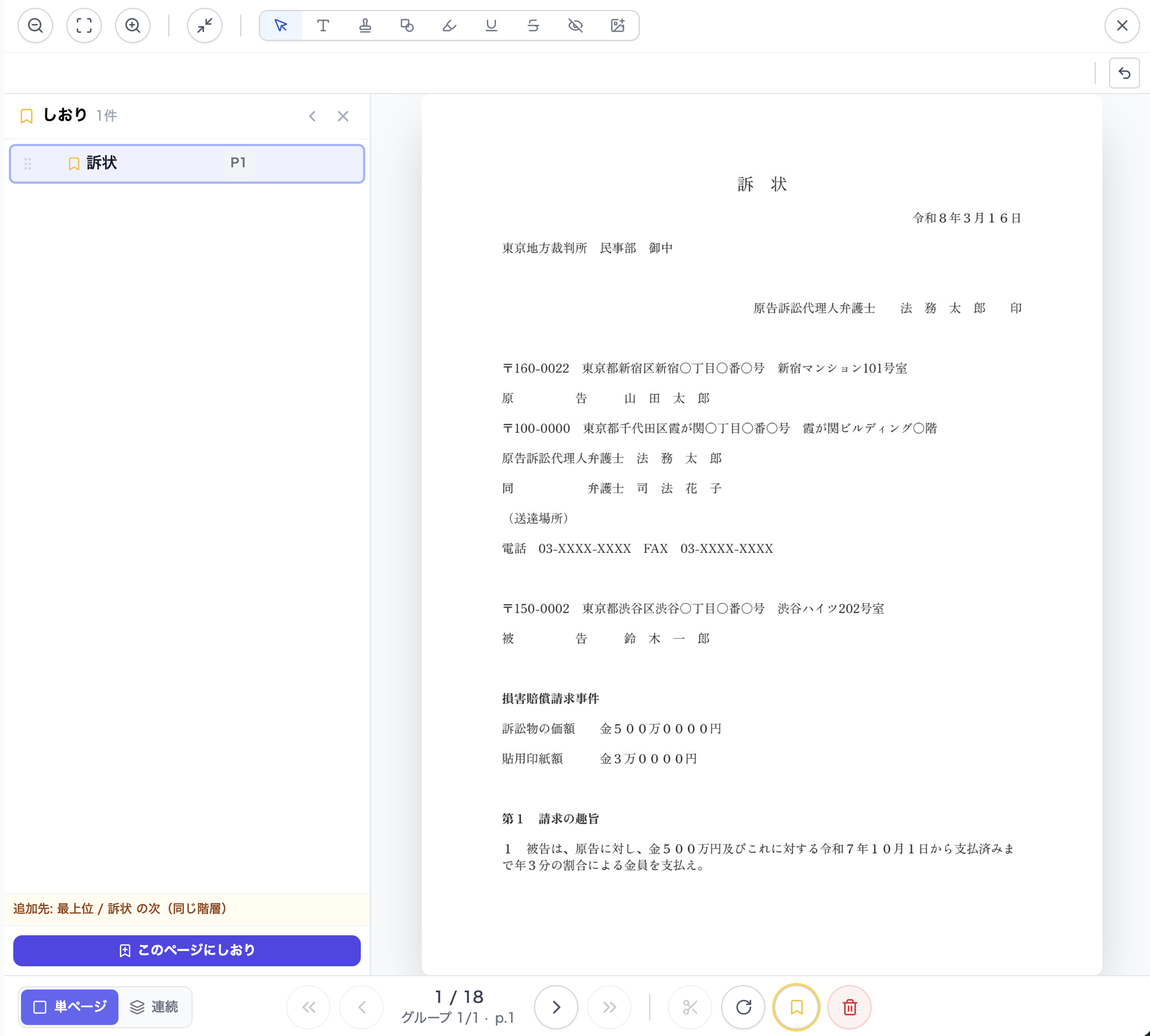Click the 1 / 18 page indicator
The image size is (1150, 1036).
[459, 997]
